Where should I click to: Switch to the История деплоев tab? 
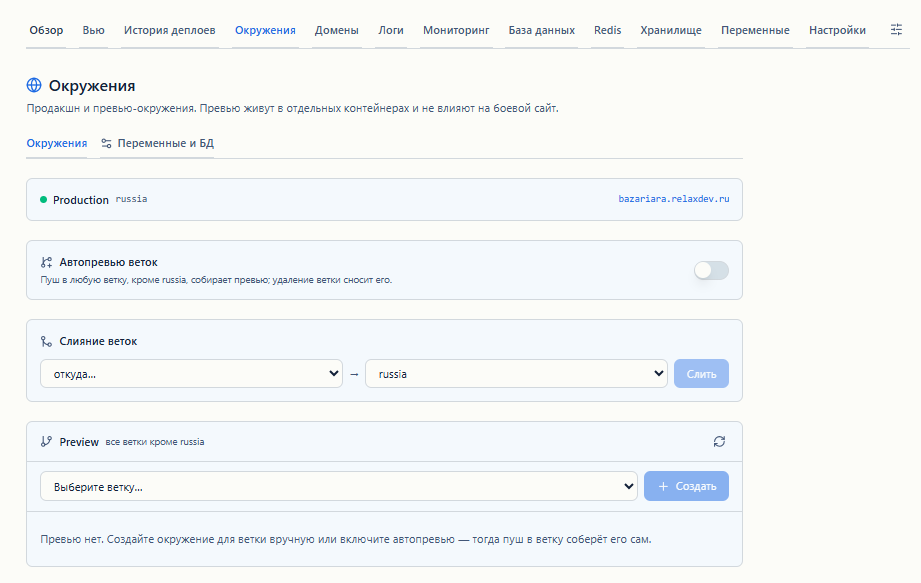(170, 30)
